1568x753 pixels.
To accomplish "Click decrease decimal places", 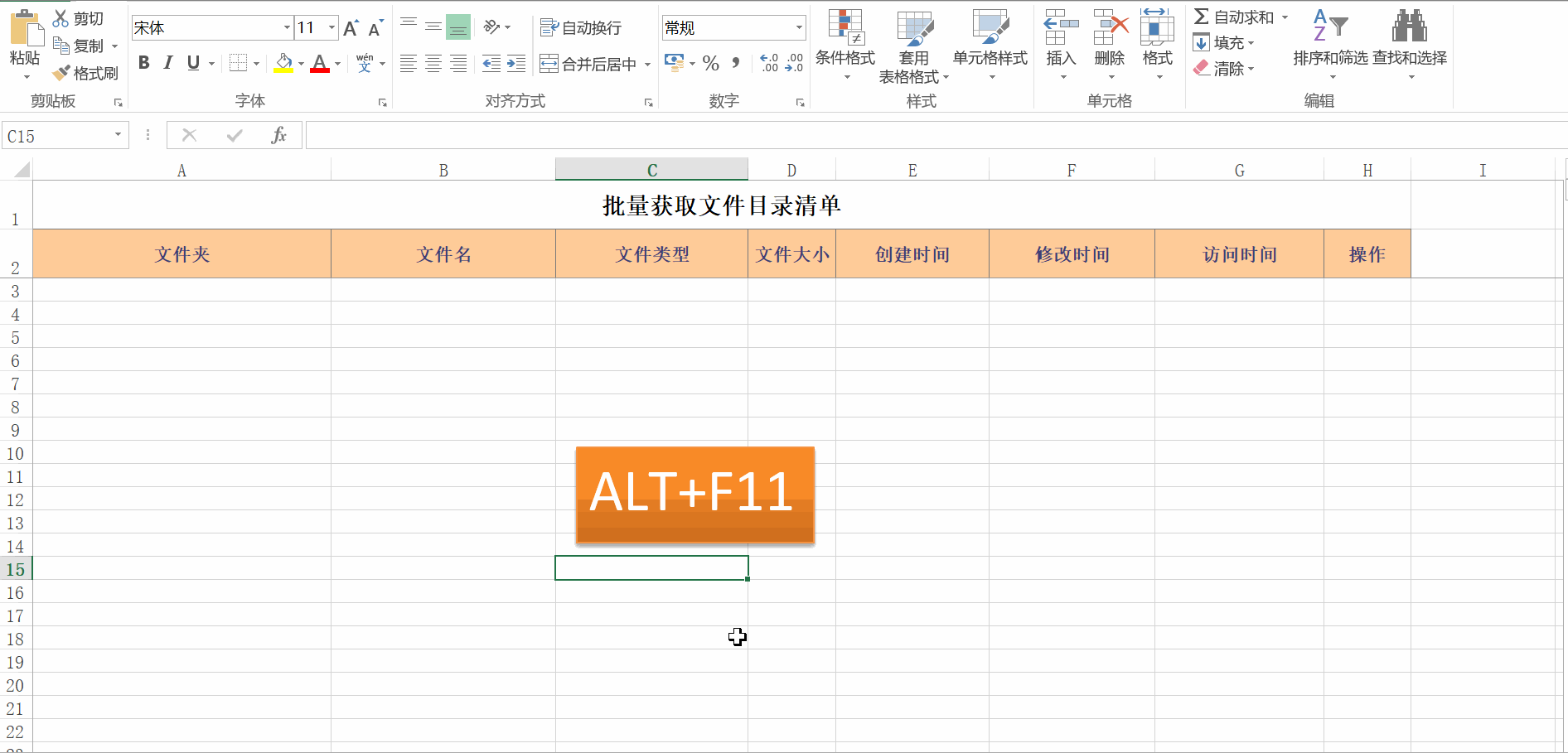I will tap(794, 63).
